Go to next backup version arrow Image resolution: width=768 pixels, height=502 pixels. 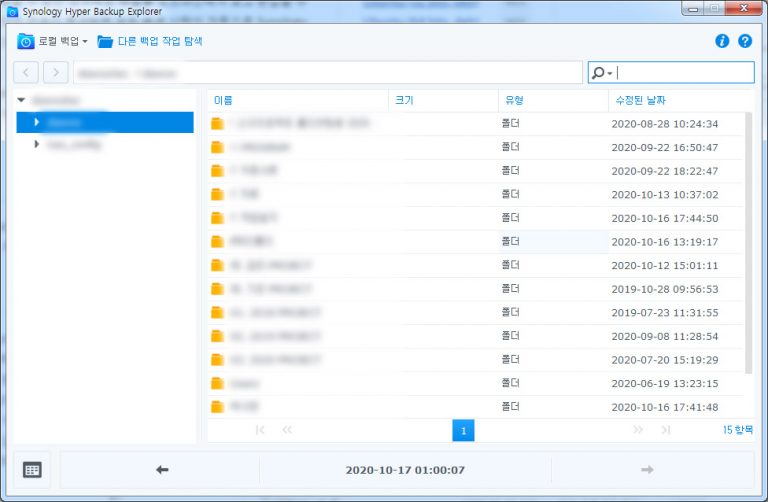[648, 470]
